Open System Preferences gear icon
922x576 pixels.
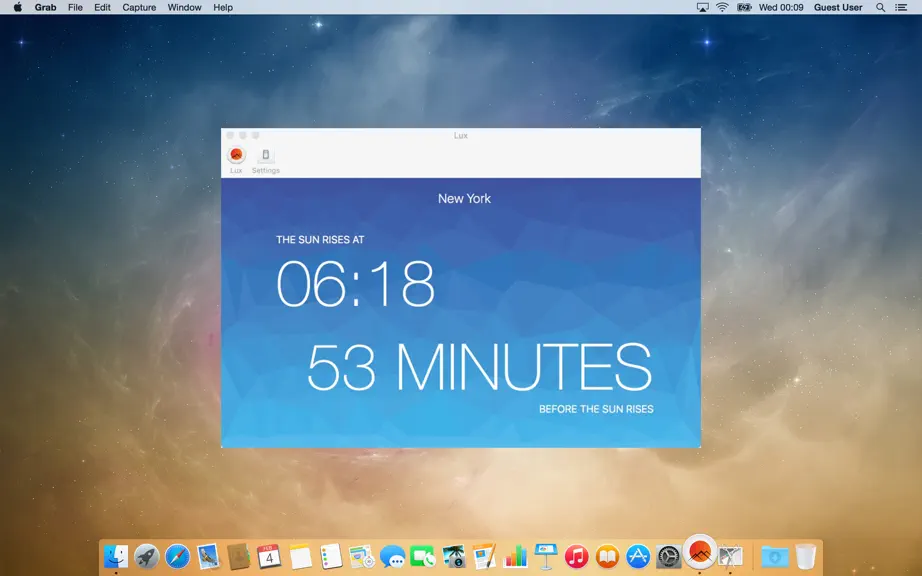[x=669, y=556]
